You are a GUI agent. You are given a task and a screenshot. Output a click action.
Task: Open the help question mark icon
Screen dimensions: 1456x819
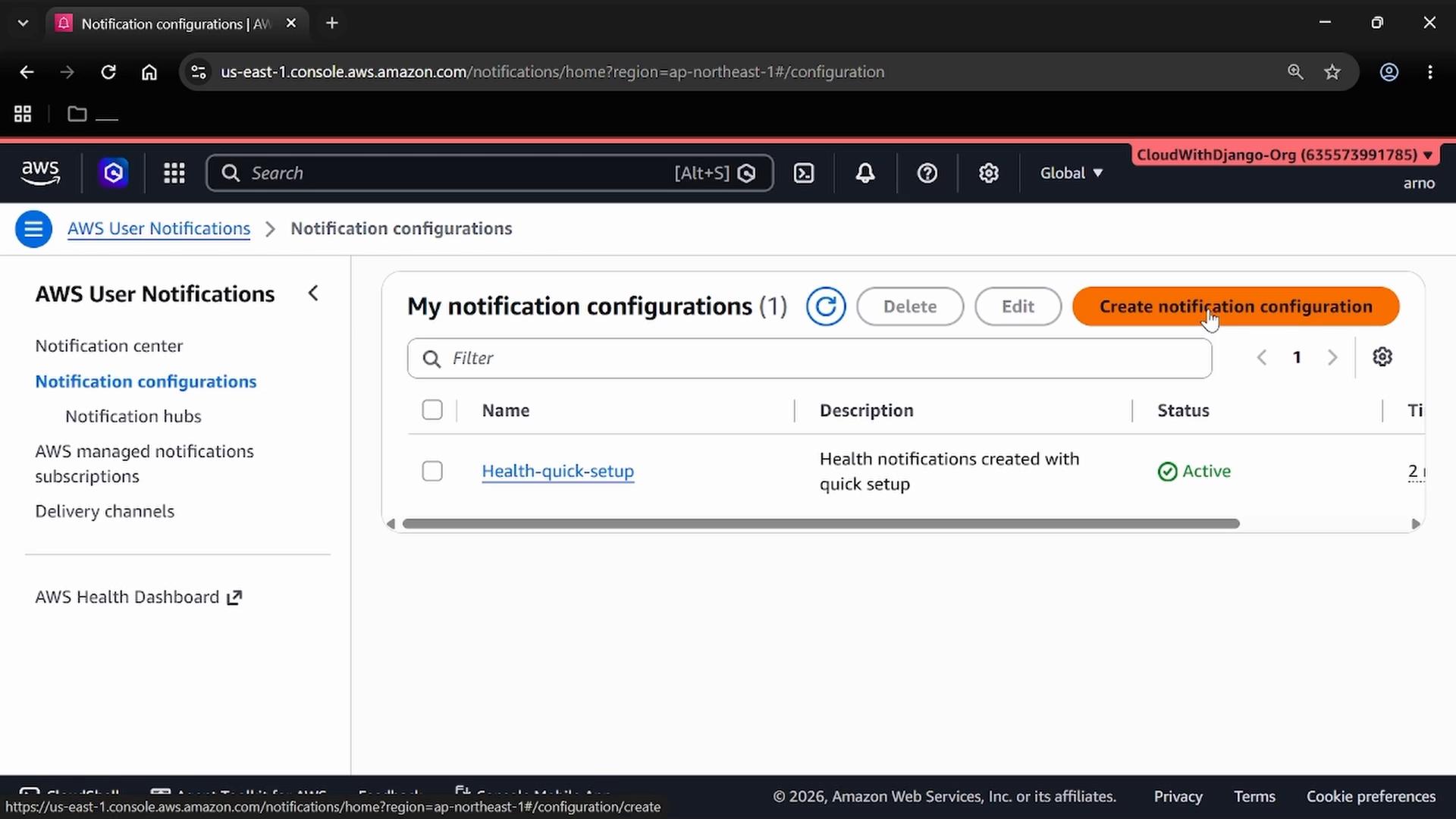click(927, 173)
